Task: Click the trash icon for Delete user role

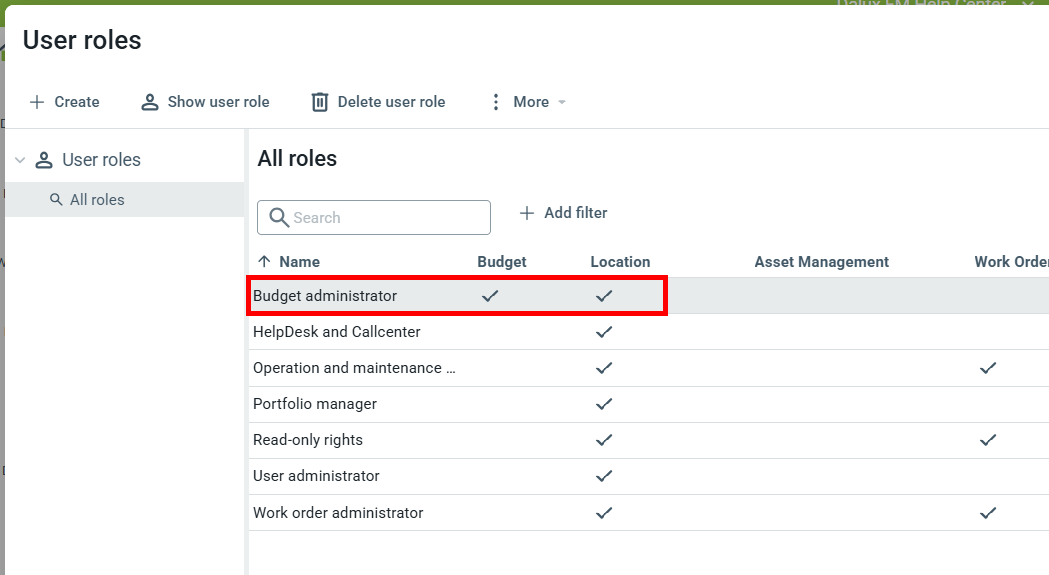Action: click(x=320, y=102)
